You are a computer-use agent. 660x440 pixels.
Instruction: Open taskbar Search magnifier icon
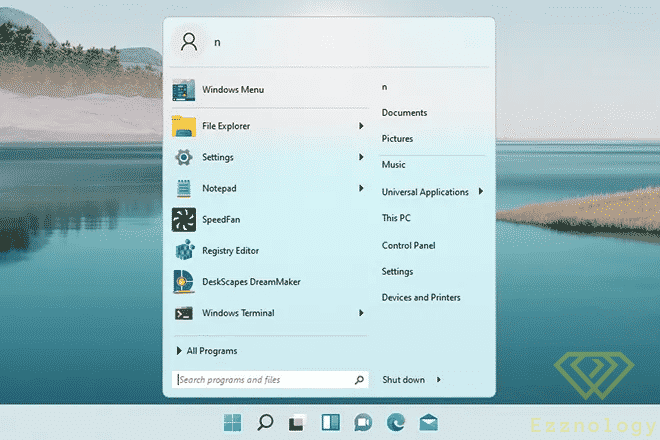[x=265, y=422]
